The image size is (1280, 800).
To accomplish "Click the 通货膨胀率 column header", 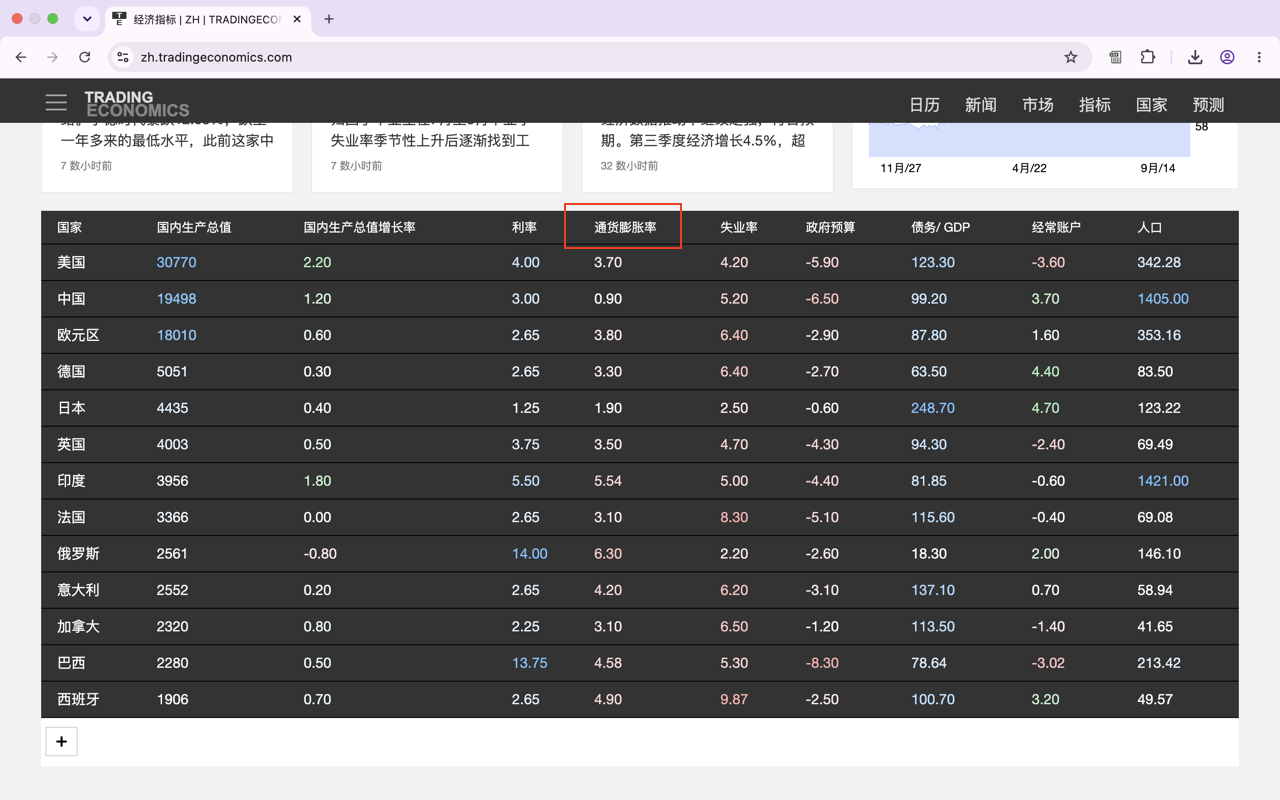I will (625, 228).
